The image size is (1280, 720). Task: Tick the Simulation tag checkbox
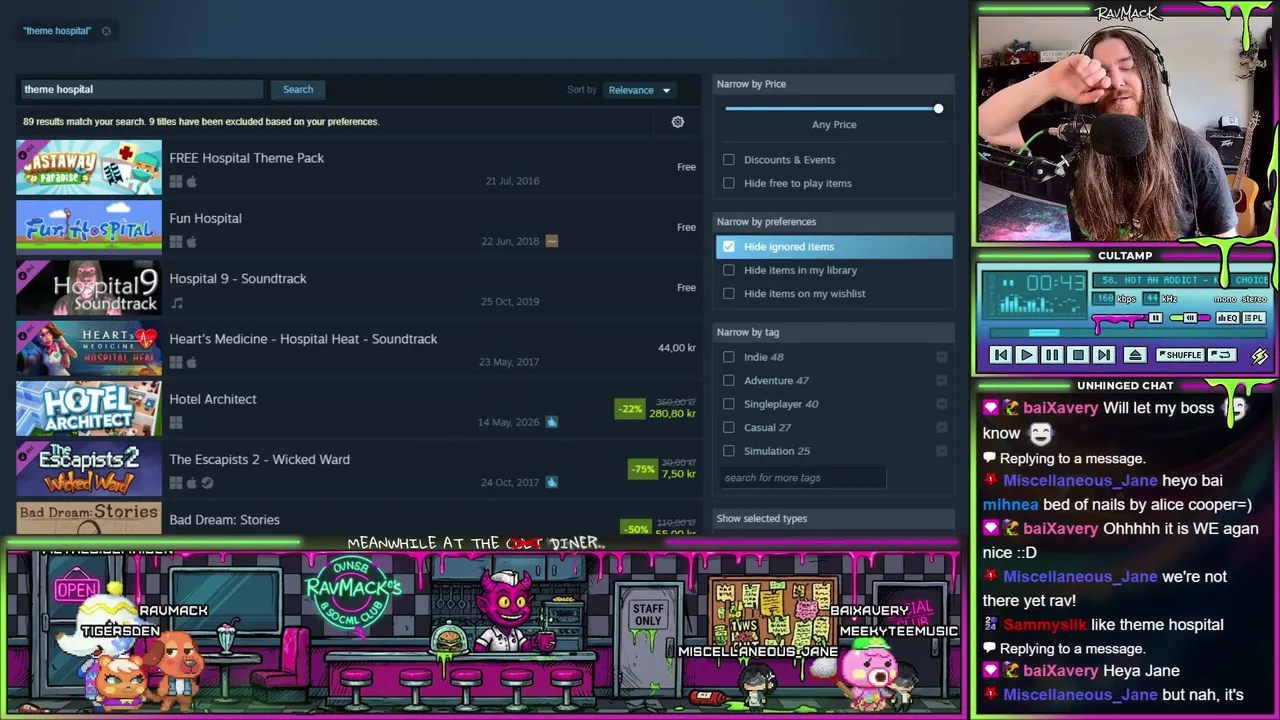pyautogui.click(x=729, y=451)
